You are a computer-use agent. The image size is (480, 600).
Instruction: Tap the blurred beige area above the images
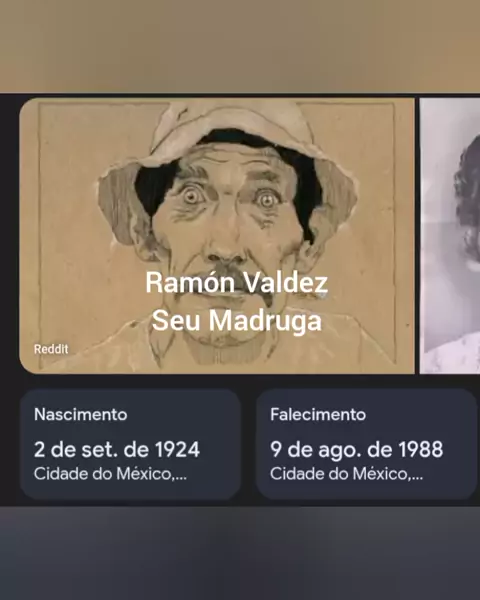tap(240, 46)
